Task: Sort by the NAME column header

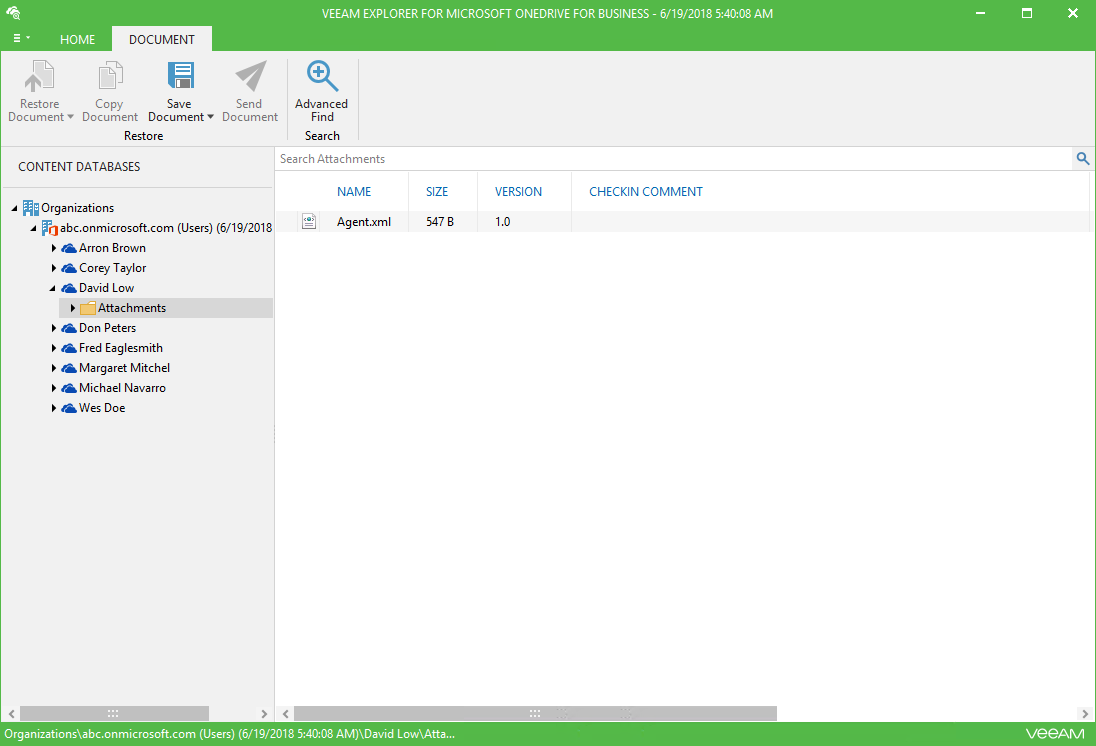Action: tap(354, 192)
